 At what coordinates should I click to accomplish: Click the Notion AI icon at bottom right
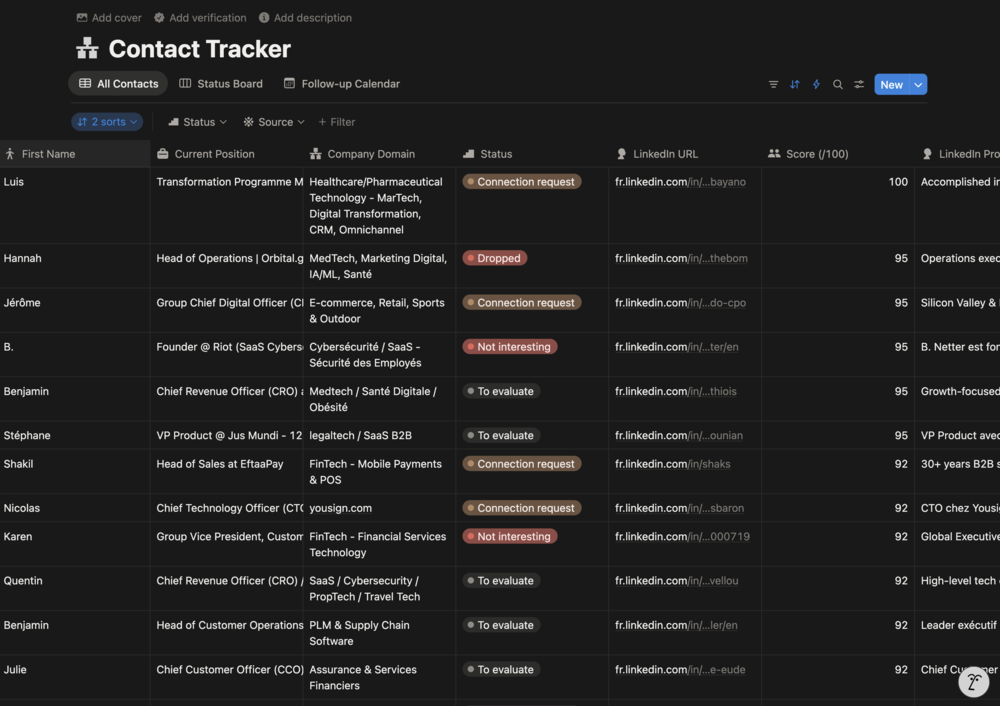[974, 682]
